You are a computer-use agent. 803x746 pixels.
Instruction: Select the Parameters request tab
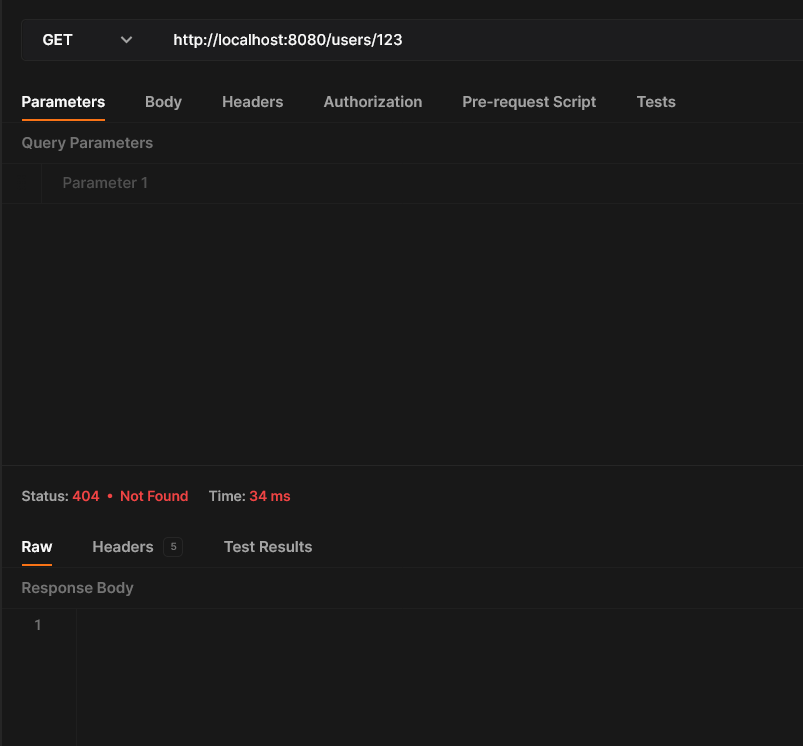63,102
